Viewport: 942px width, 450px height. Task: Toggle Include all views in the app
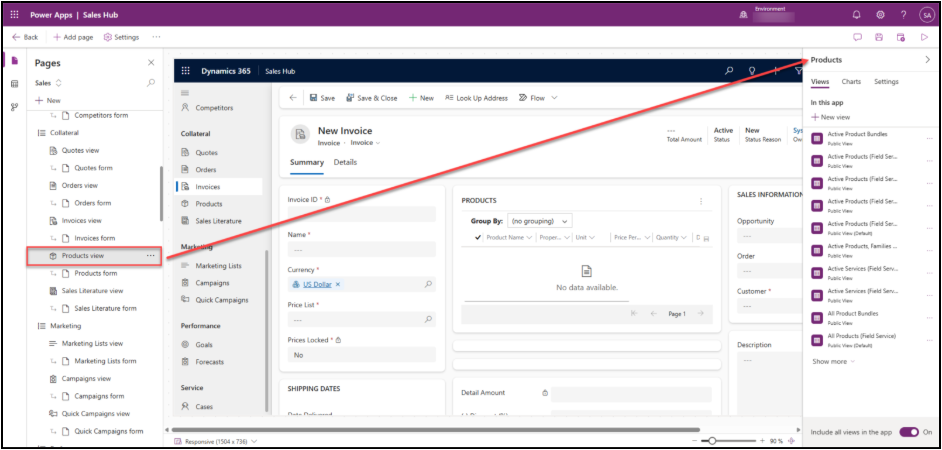(909, 431)
